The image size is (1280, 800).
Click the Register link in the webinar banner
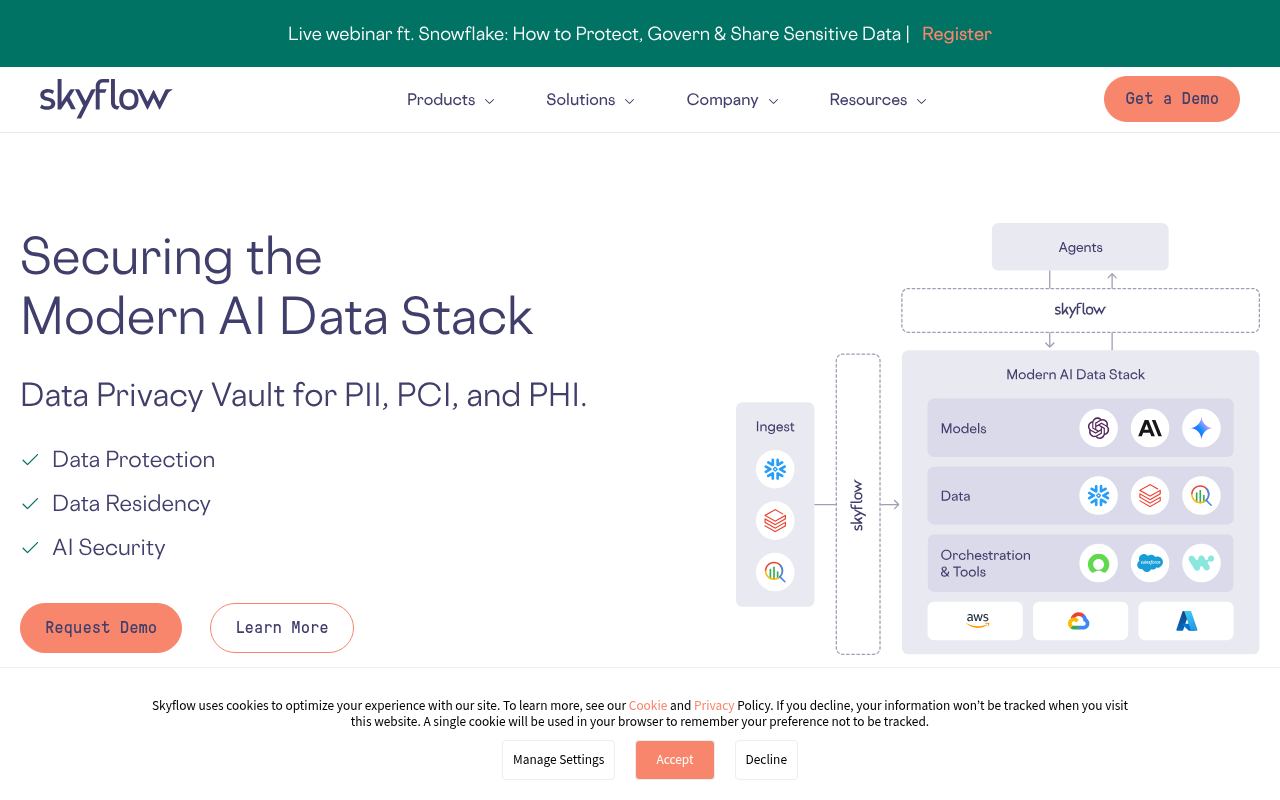pyautogui.click(x=956, y=33)
